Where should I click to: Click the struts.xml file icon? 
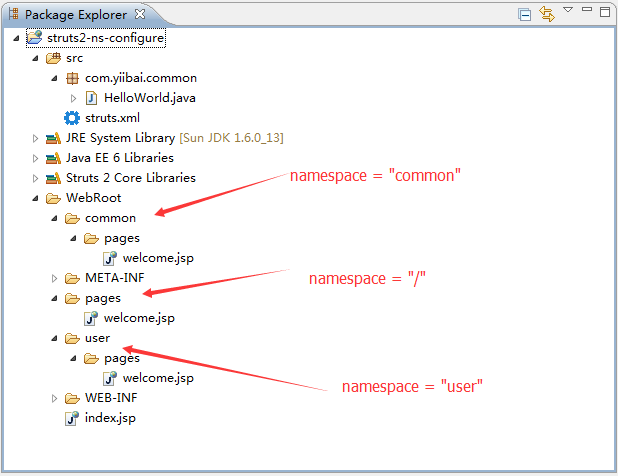[x=72, y=118]
